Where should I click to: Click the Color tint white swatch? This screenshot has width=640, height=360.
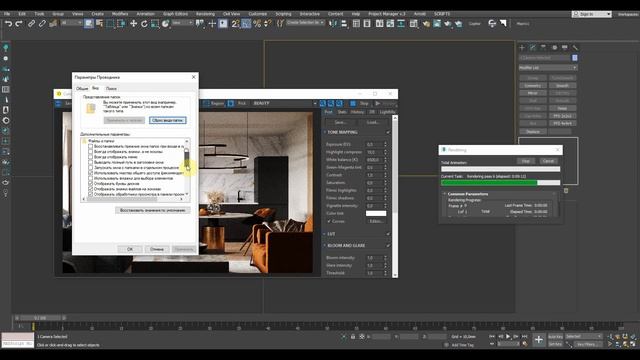click(376, 213)
